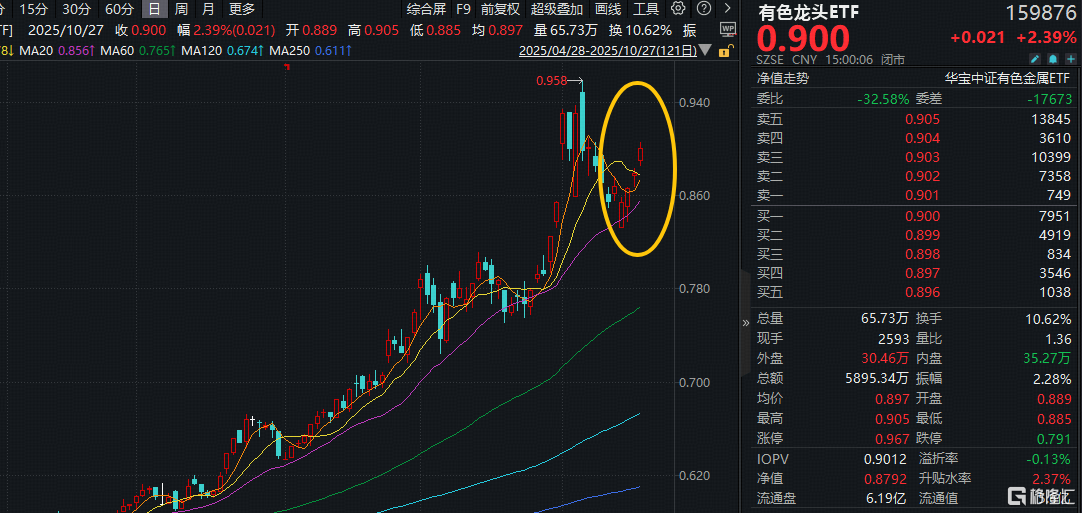Click the F9 button
This screenshot has width=1082, height=513.
[x=463, y=9]
